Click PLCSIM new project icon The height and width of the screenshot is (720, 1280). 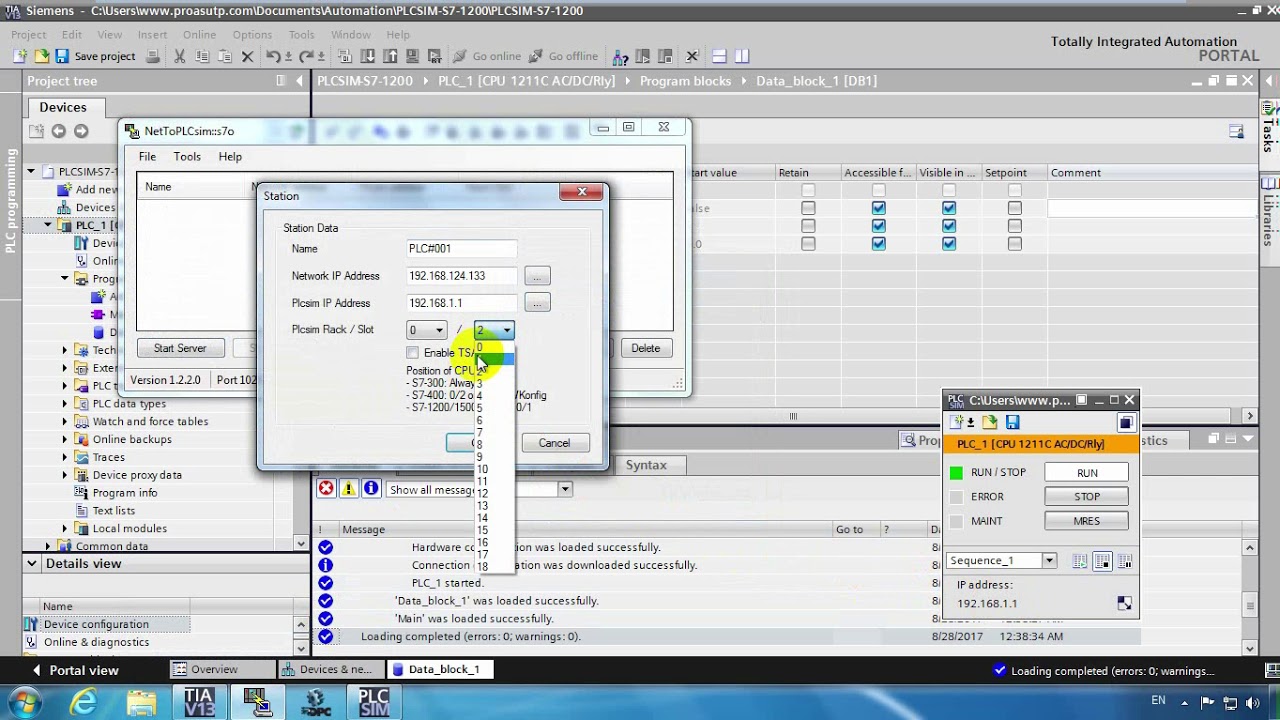coord(956,422)
